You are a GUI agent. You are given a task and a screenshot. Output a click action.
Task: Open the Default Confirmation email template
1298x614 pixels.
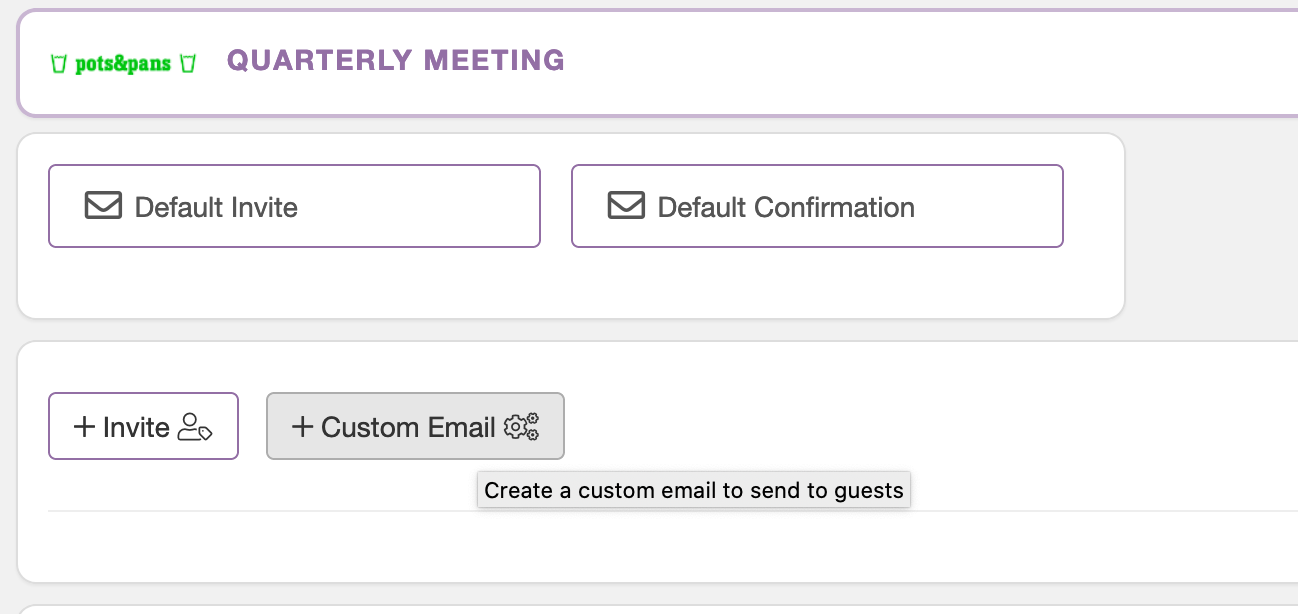(817, 206)
